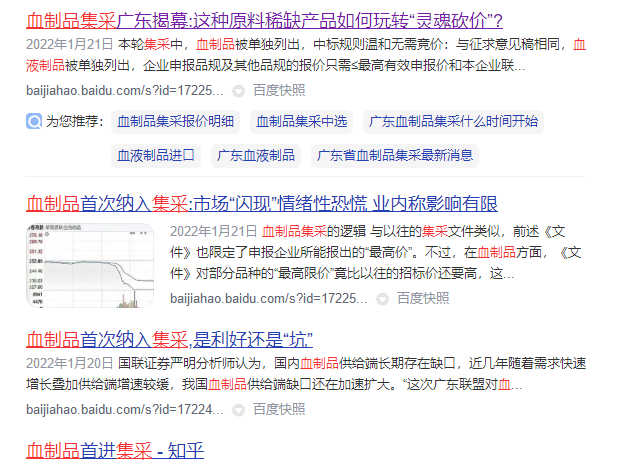Click snippet starting 本轮集采中,血制品被单独列出
This screenshot has height=463, width=632.
306,55
